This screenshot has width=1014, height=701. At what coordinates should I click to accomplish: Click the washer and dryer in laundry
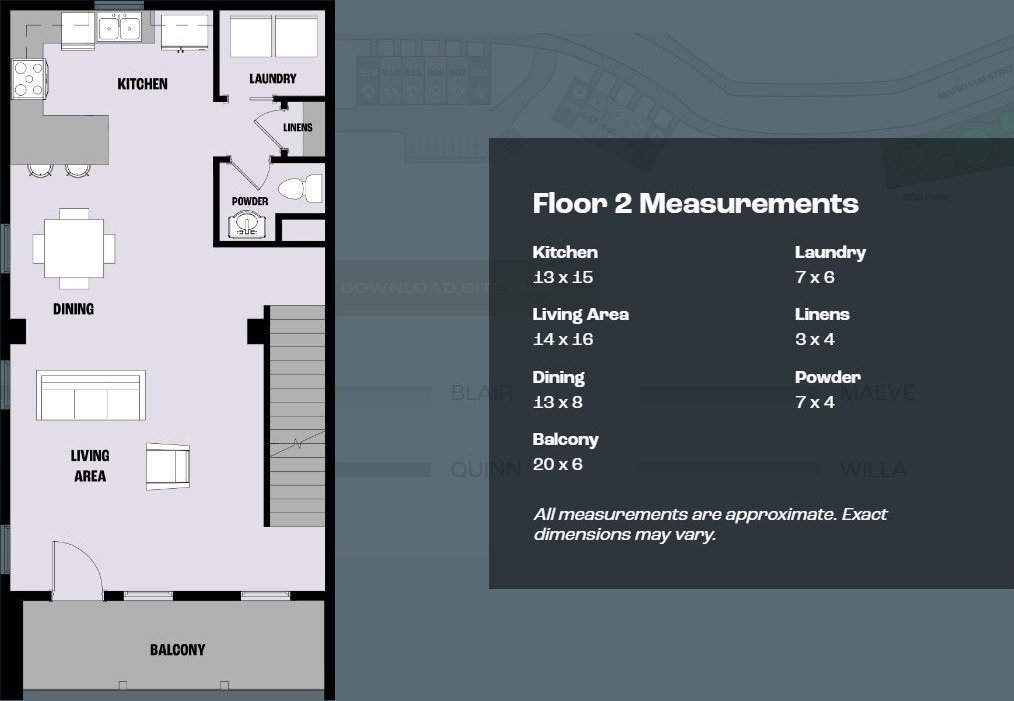click(274, 37)
